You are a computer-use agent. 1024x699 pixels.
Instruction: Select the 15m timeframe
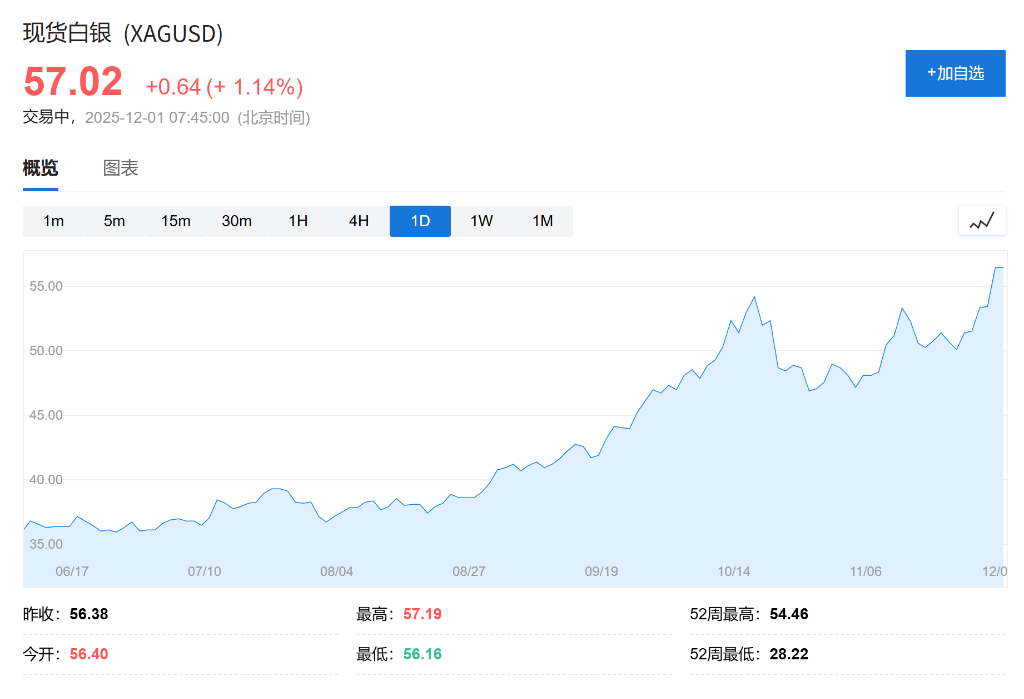pos(175,221)
